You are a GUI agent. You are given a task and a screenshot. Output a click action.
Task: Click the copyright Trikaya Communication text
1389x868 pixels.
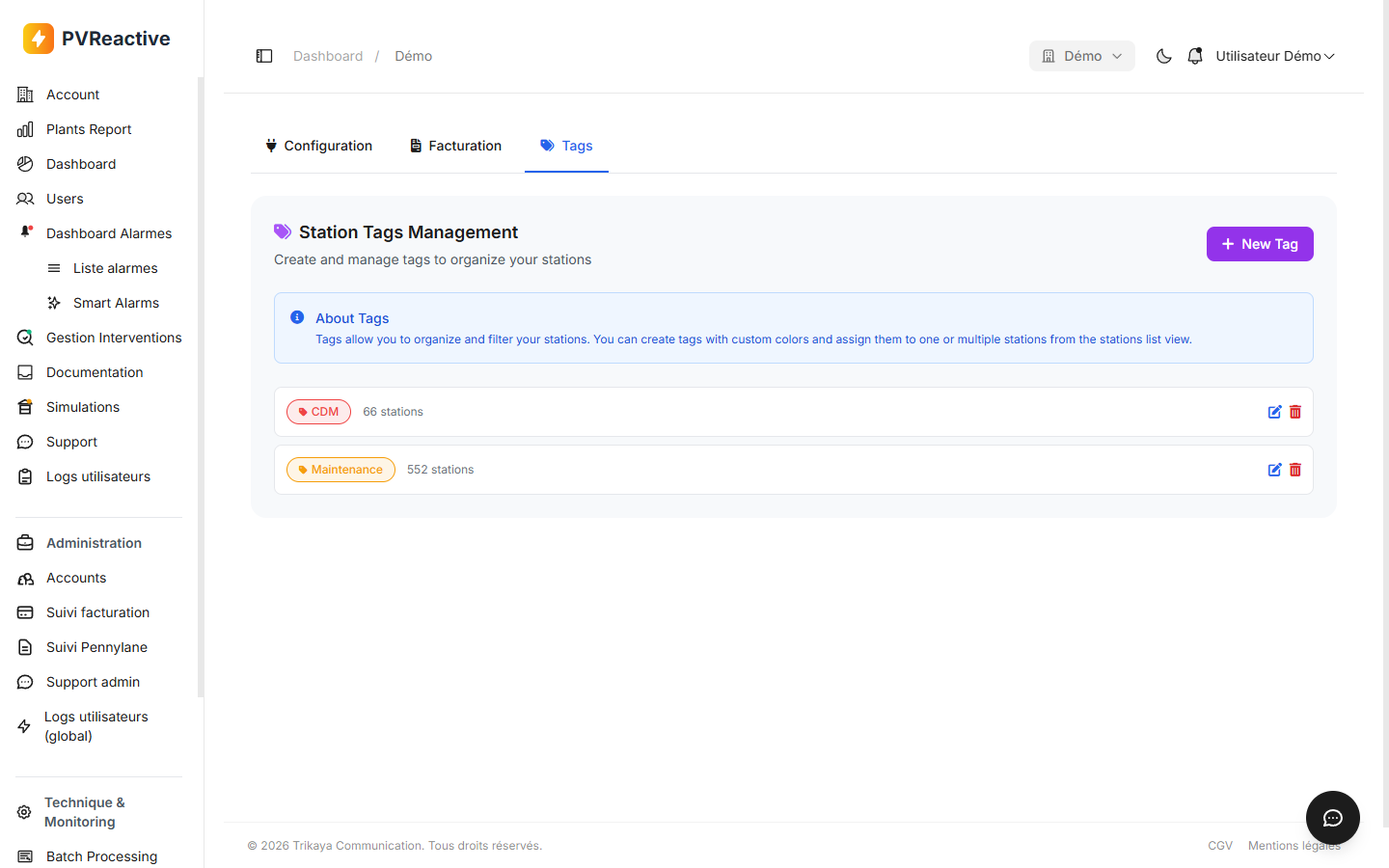(395, 846)
